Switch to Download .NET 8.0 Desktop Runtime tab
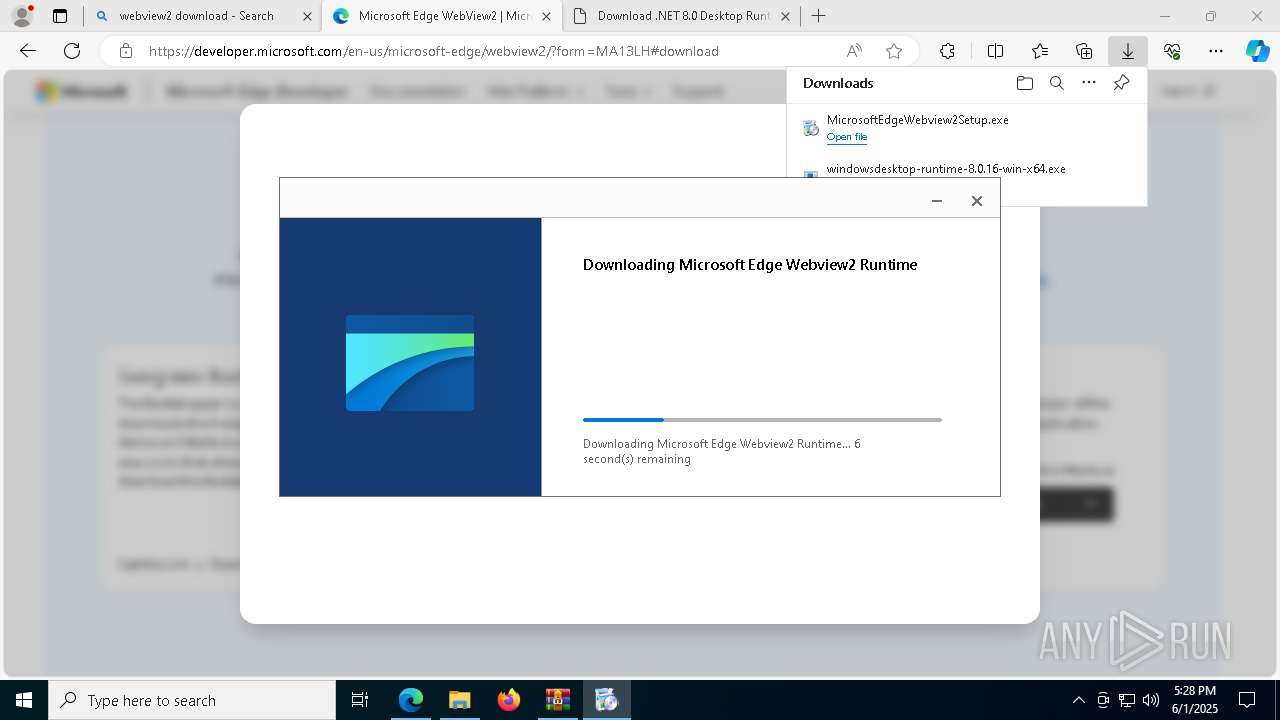The height and width of the screenshot is (720, 1280). [684, 16]
